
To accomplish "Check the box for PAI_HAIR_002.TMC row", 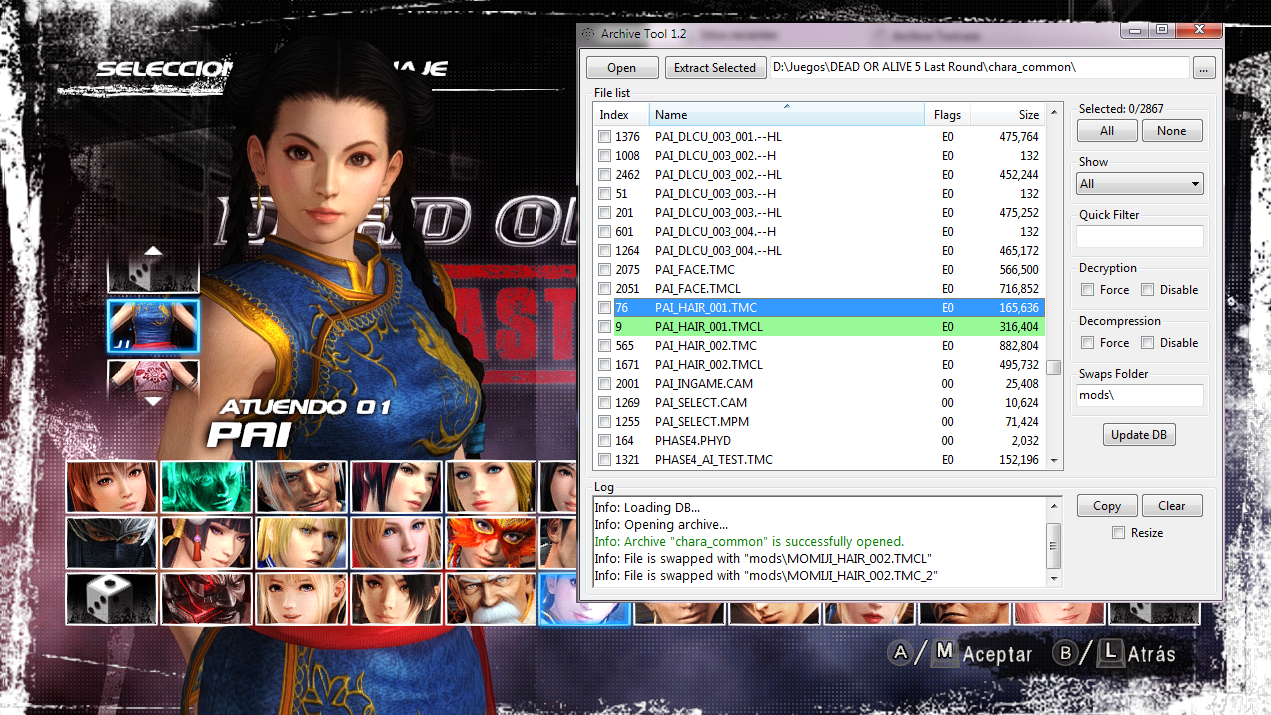I will [x=604, y=346].
